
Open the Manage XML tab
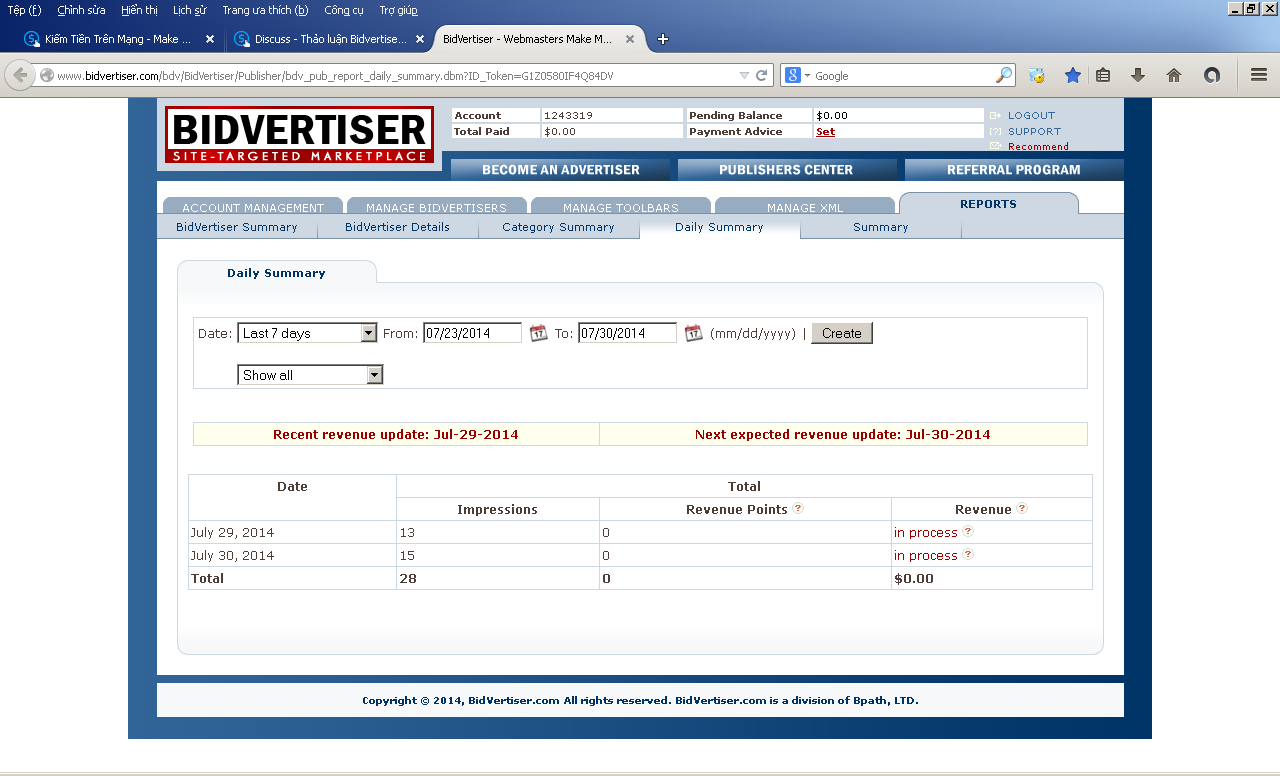805,207
